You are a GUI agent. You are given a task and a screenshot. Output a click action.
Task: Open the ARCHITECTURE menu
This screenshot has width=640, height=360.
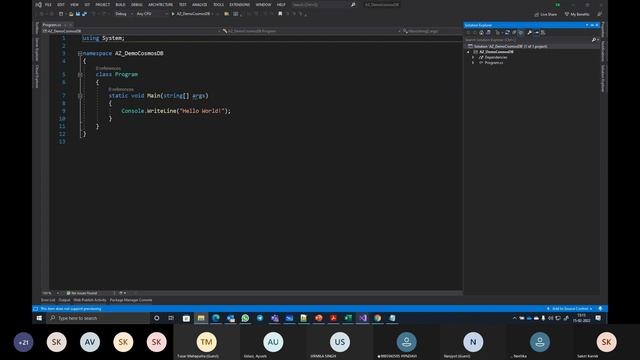click(160, 4)
